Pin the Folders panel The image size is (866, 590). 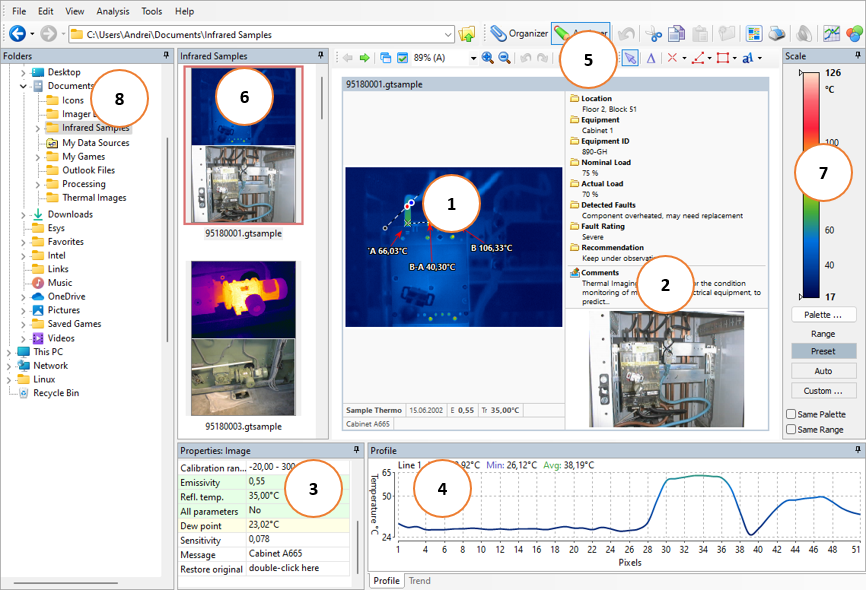click(166, 55)
